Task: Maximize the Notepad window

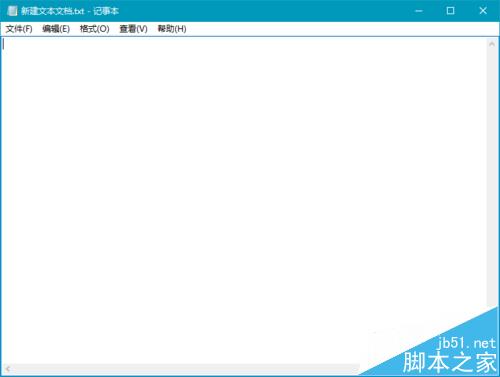Action: (450, 11)
